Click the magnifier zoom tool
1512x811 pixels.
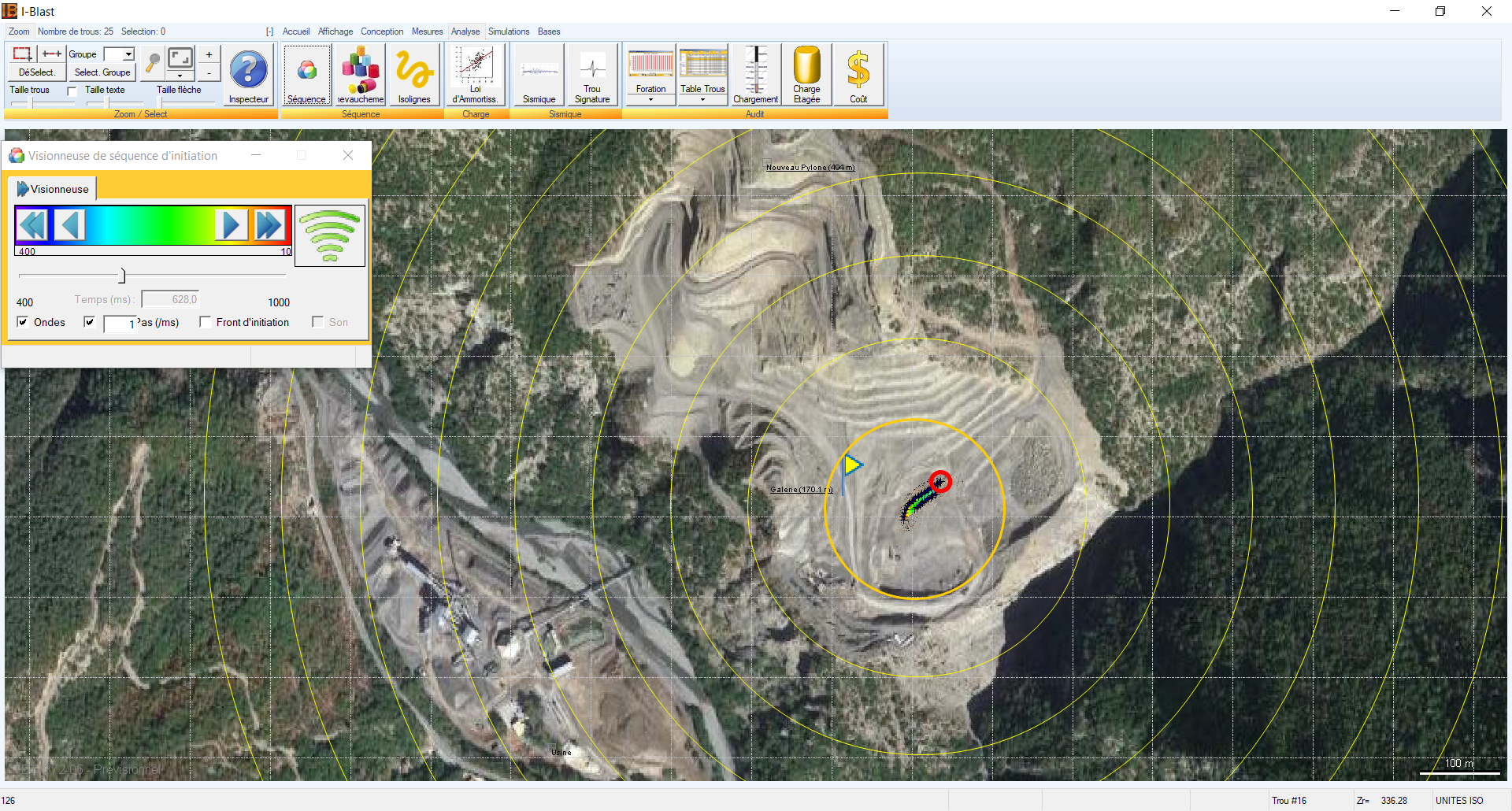click(x=152, y=63)
